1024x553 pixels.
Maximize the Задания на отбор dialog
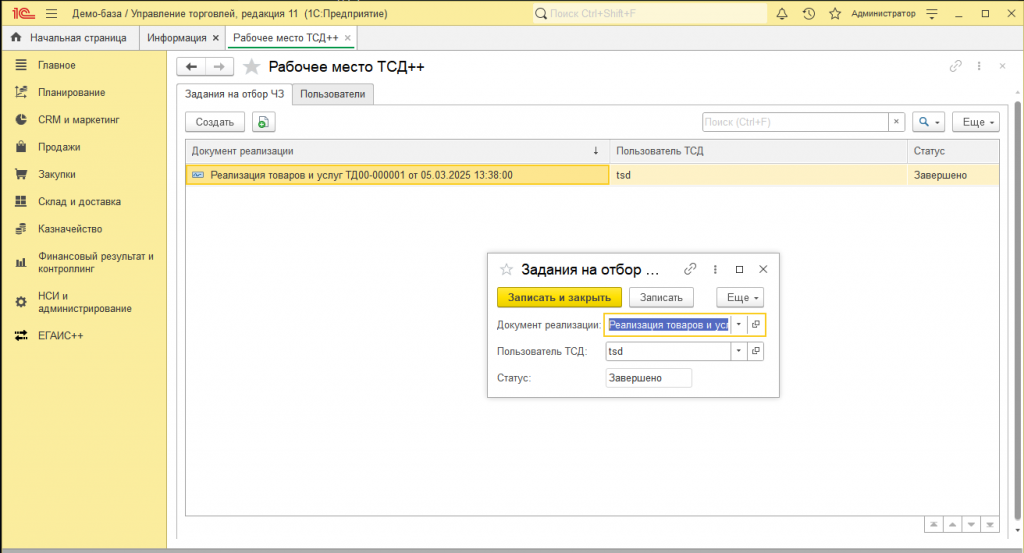739,269
